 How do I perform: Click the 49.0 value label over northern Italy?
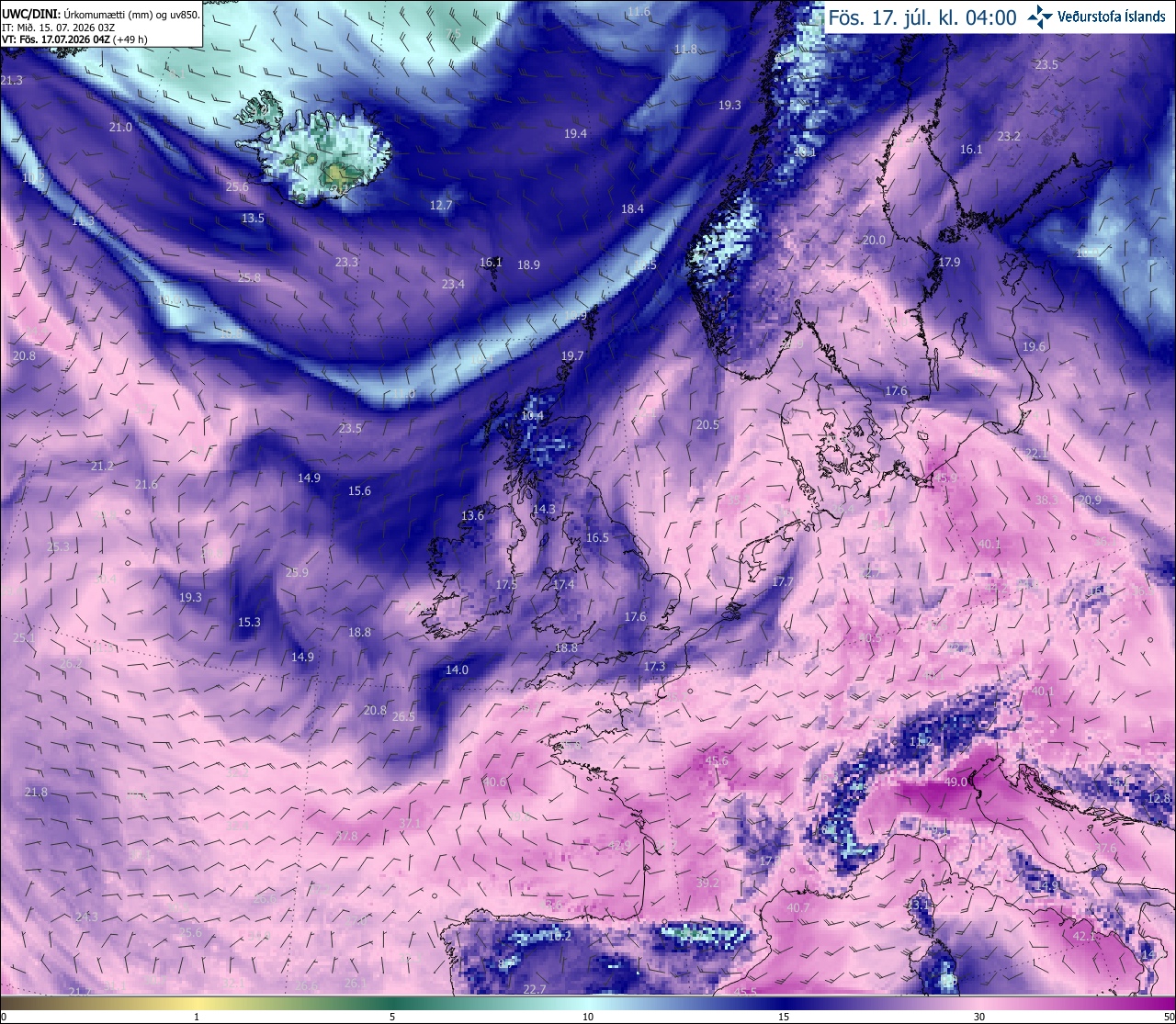(x=955, y=782)
